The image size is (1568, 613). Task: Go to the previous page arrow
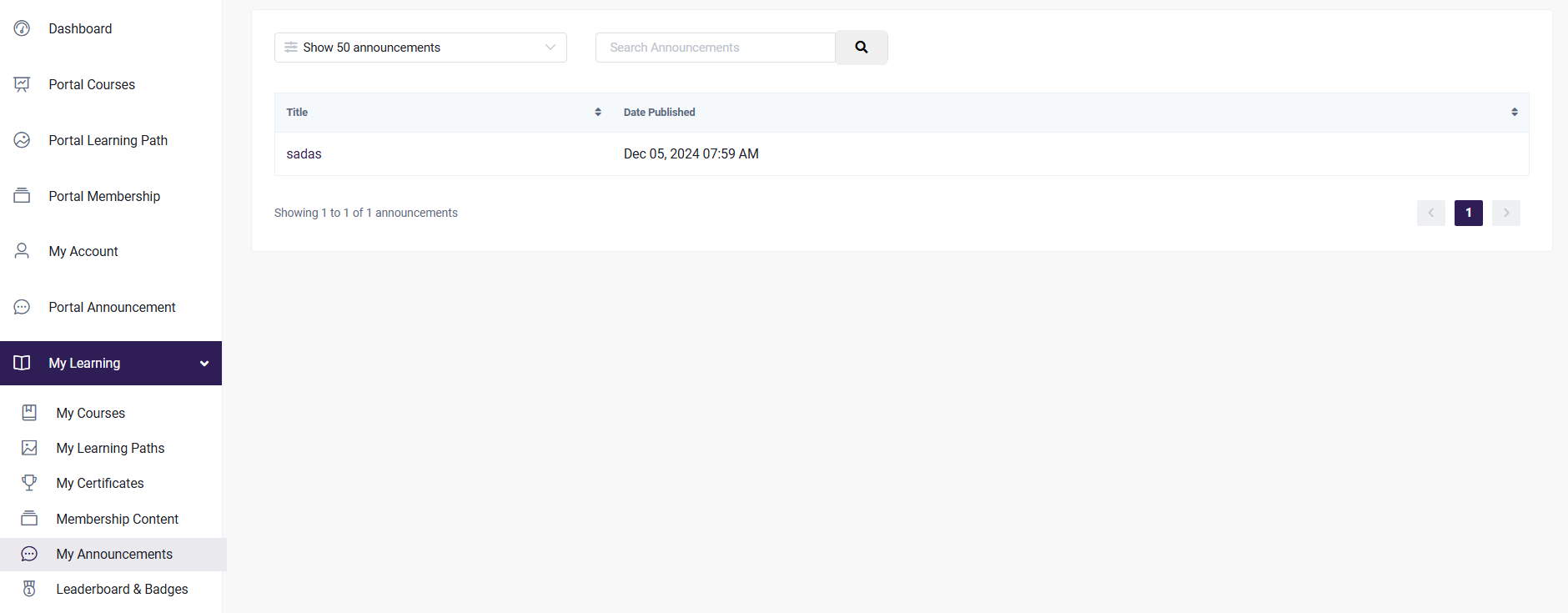[x=1431, y=213]
